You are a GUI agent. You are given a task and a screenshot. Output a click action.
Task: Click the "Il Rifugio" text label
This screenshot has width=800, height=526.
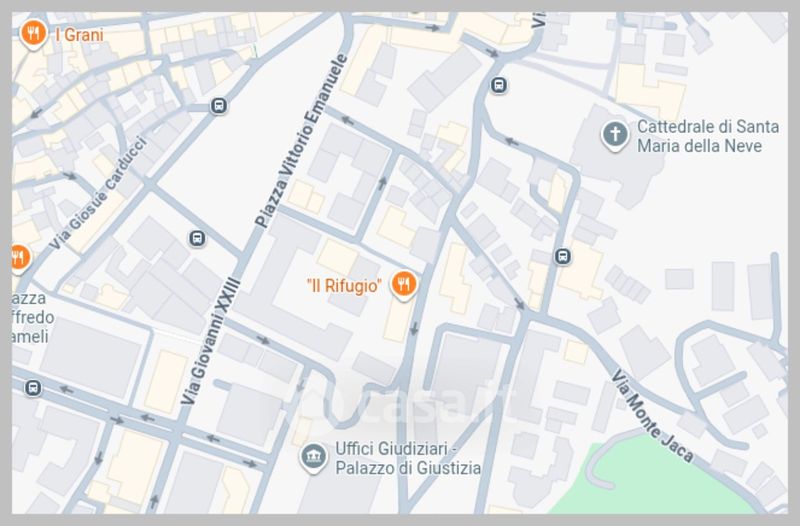pyautogui.click(x=344, y=286)
